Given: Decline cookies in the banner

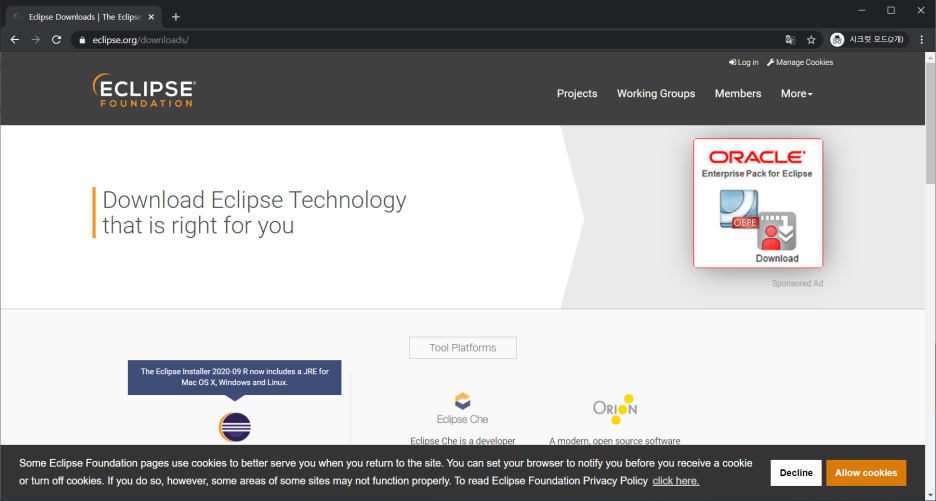Looking at the screenshot, I should coord(796,472).
